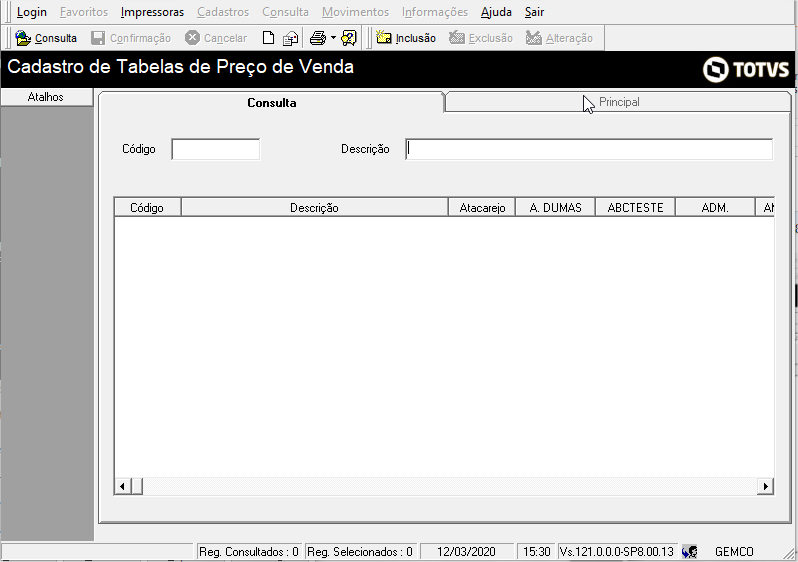Click the 12/03/2020 date in status bar
The image size is (798, 562).
(x=466, y=552)
